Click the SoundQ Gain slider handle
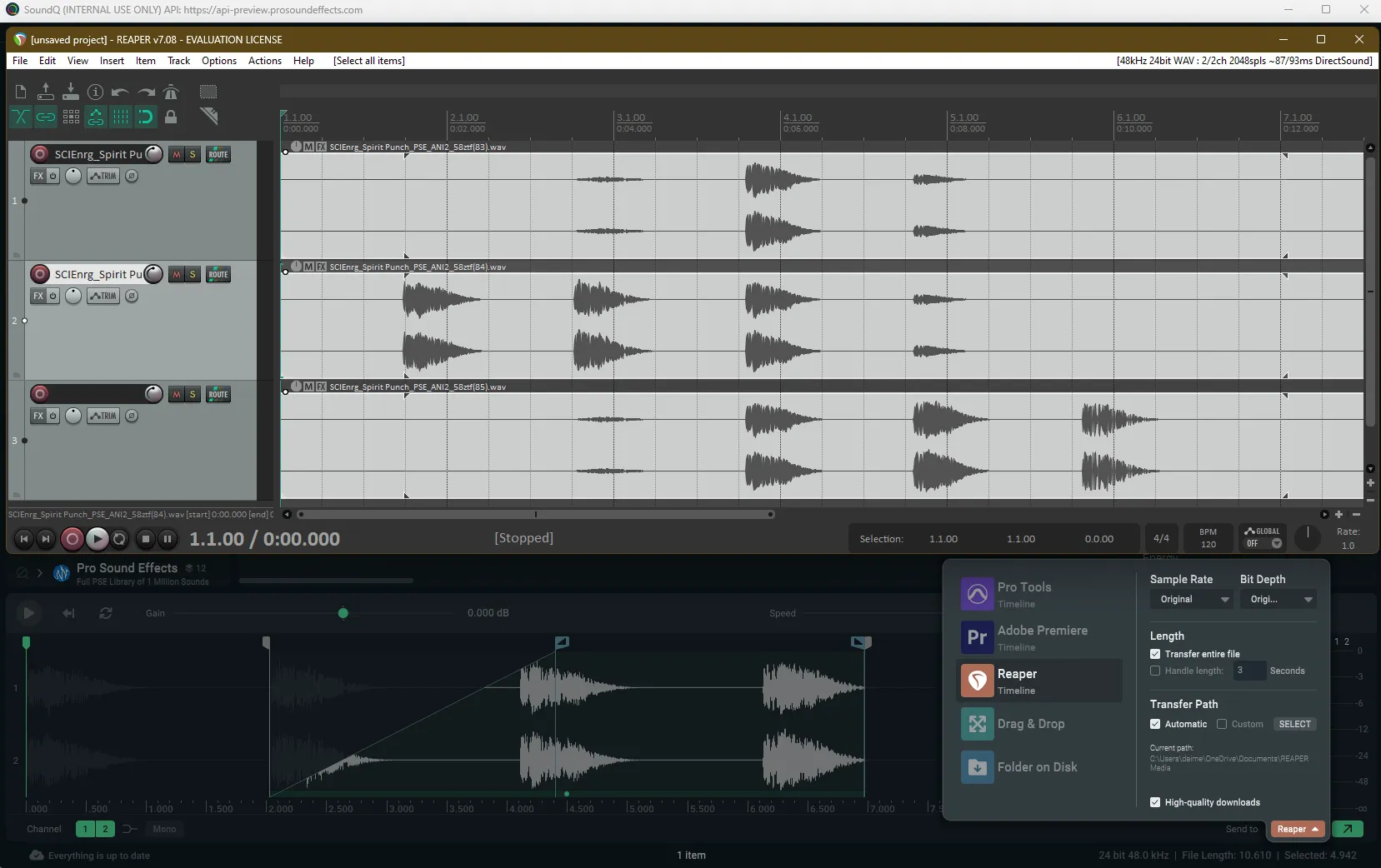The image size is (1381, 868). click(x=343, y=613)
